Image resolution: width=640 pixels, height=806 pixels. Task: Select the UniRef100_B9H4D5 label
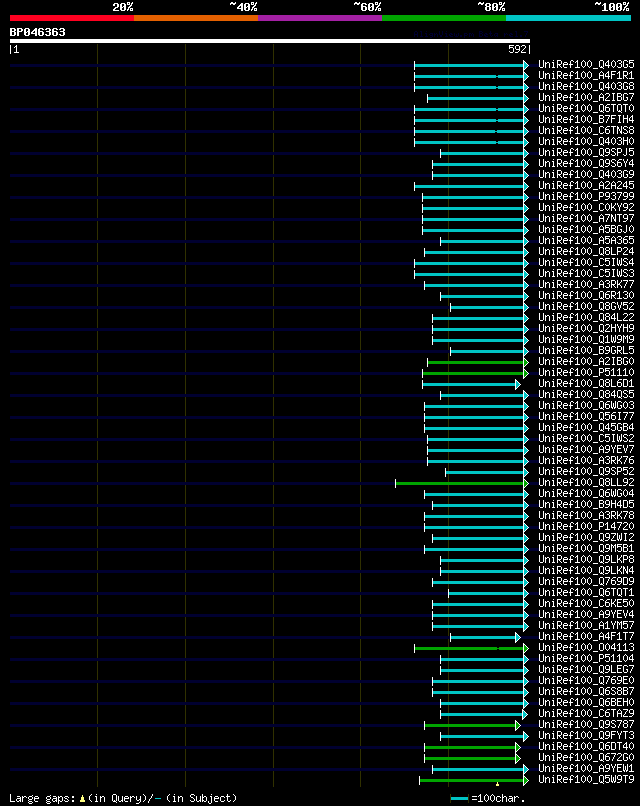tap(586, 505)
